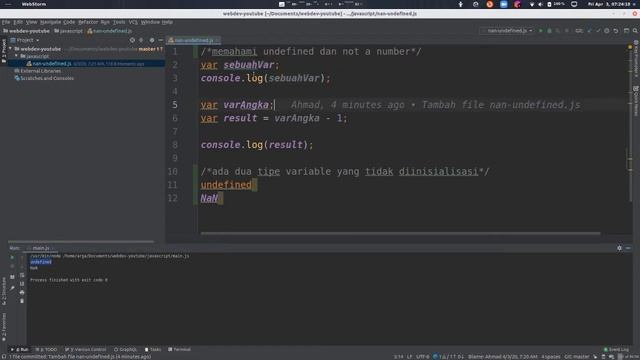Click the inspection indicator at editor top right
The height and width of the screenshot is (360, 640).
pos(630,47)
